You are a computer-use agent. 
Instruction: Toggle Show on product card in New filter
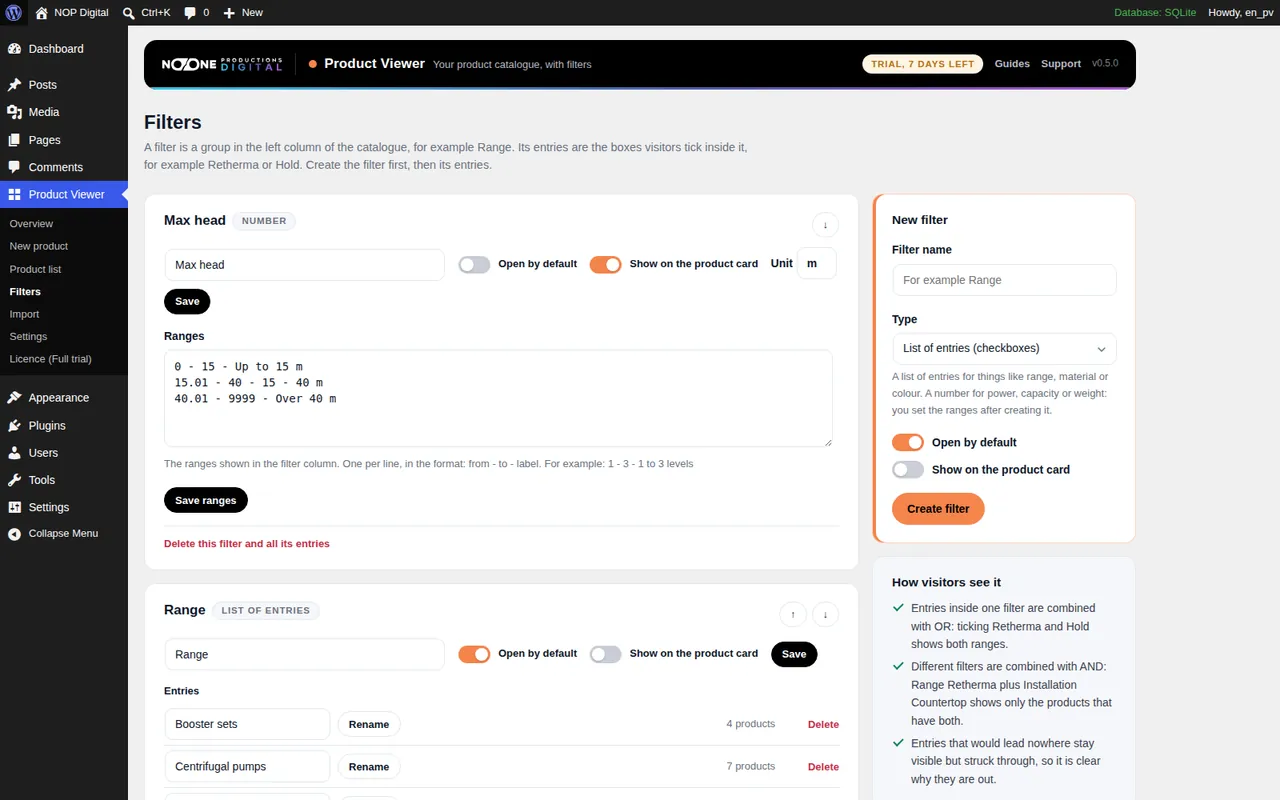click(x=908, y=469)
